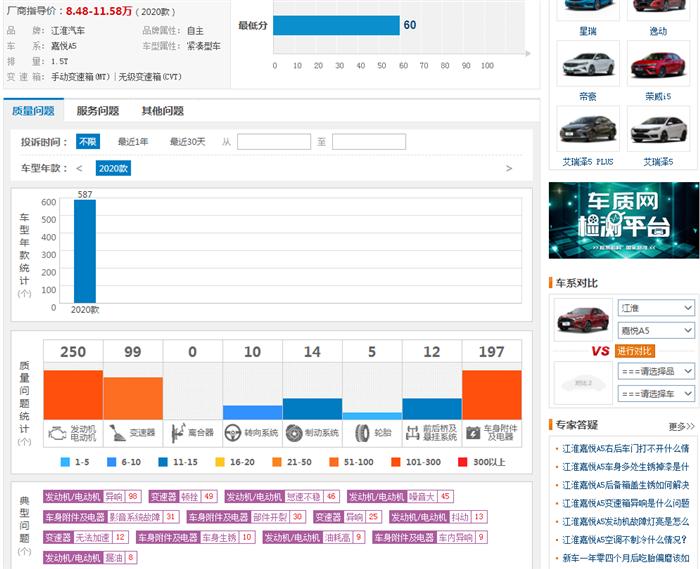
Task: Open the 星瑞 car thumbnail
Action: click(588, 9)
